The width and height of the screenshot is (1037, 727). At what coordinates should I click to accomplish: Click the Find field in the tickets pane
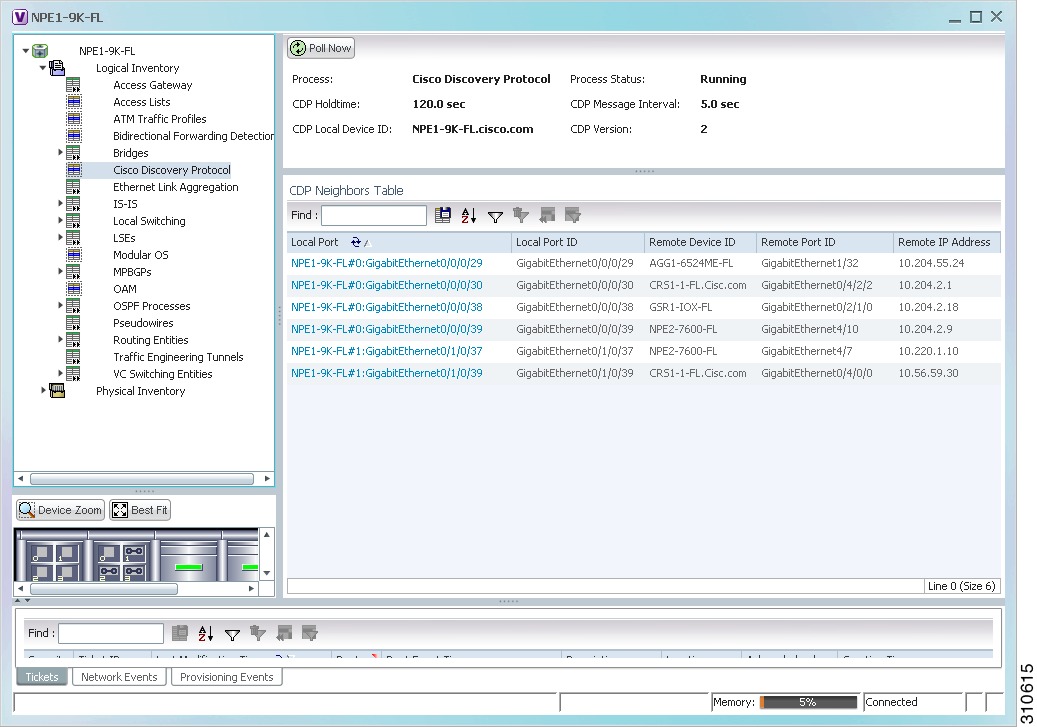click(111, 633)
